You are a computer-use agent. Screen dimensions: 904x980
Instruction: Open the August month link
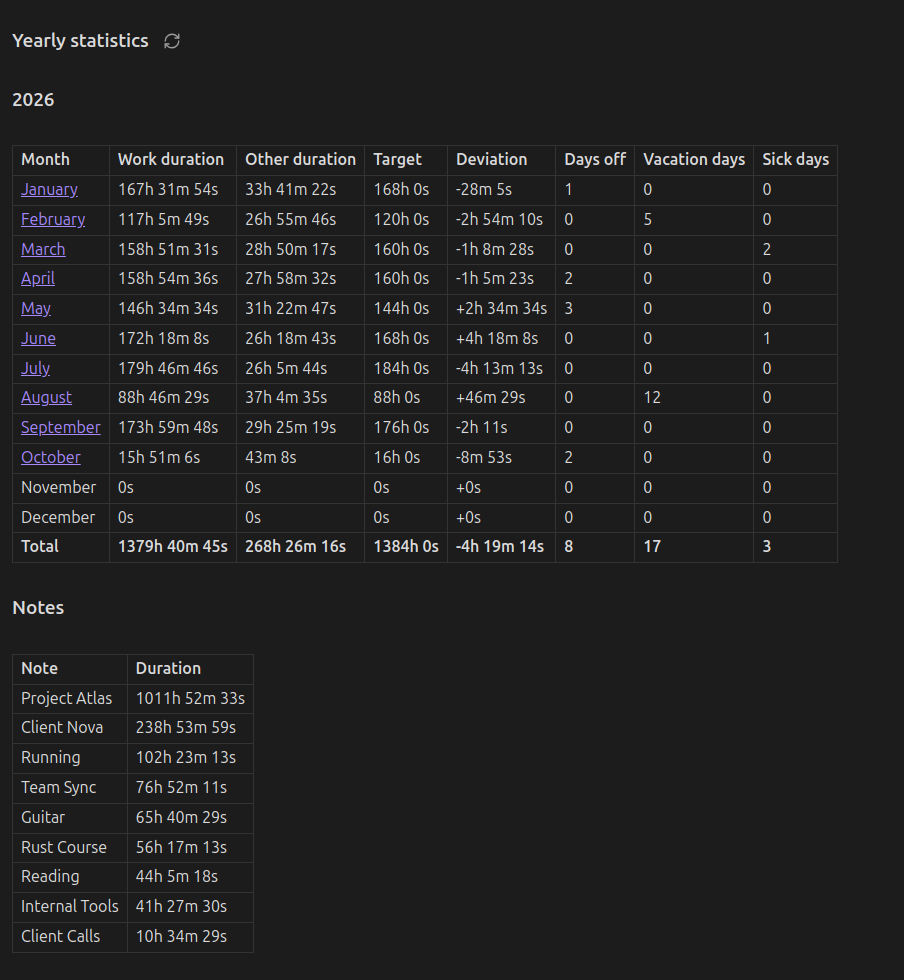coord(46,398)
